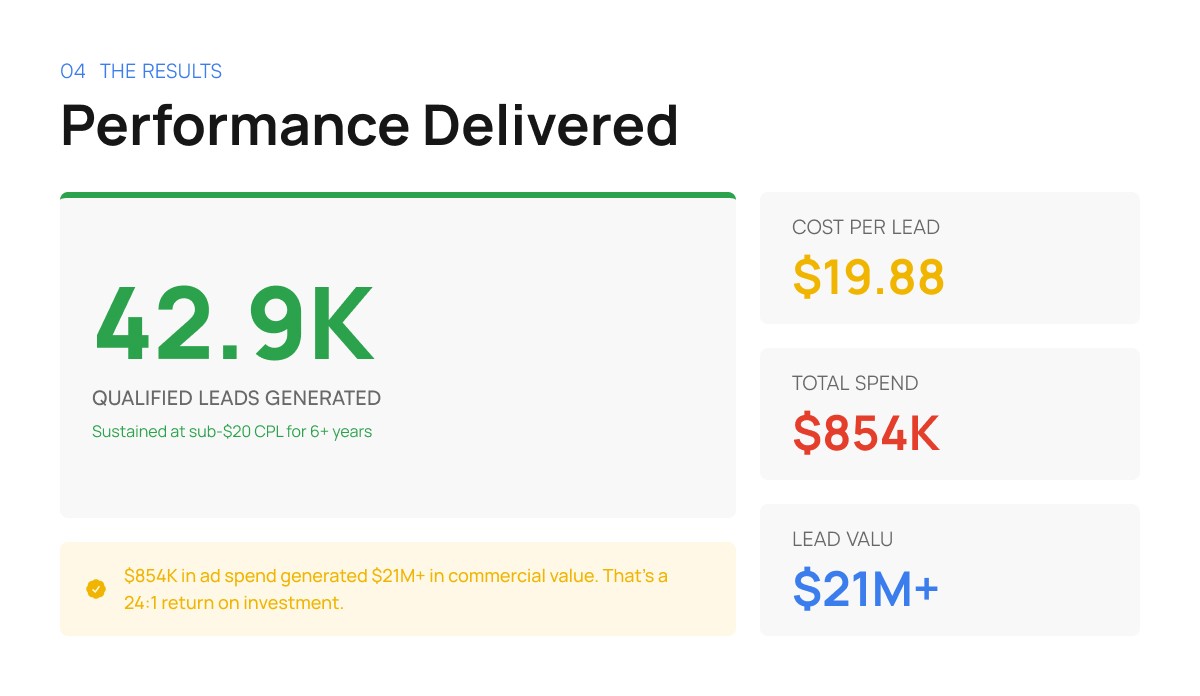
Task: Click the $21M+ blue value
Action: click(866, 588)
